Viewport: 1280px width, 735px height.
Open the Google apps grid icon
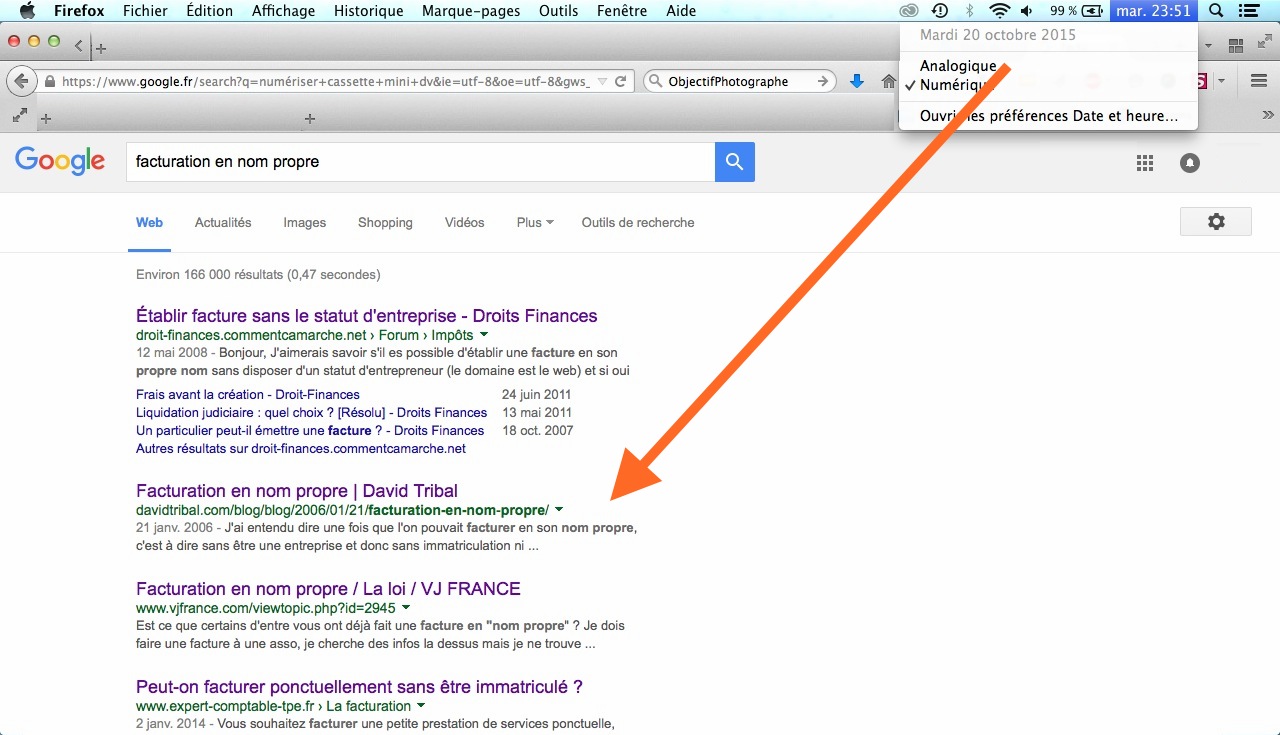[1145, 163]
